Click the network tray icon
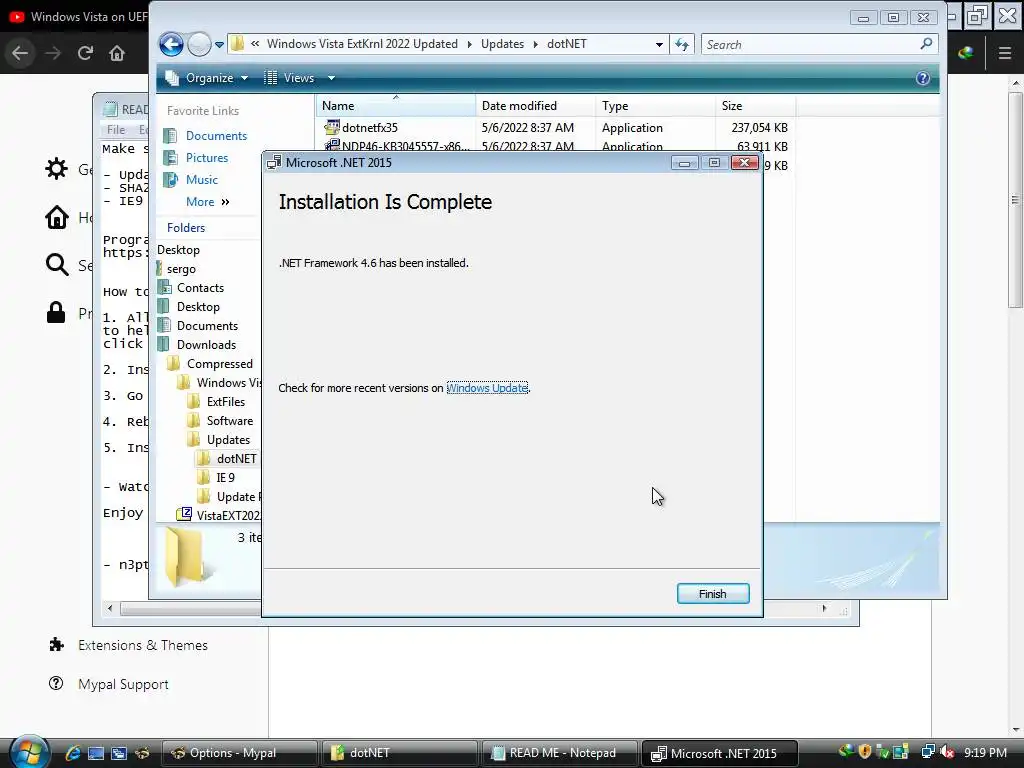The height and width of the screenshot is (768, 1024). pos(927,752)
